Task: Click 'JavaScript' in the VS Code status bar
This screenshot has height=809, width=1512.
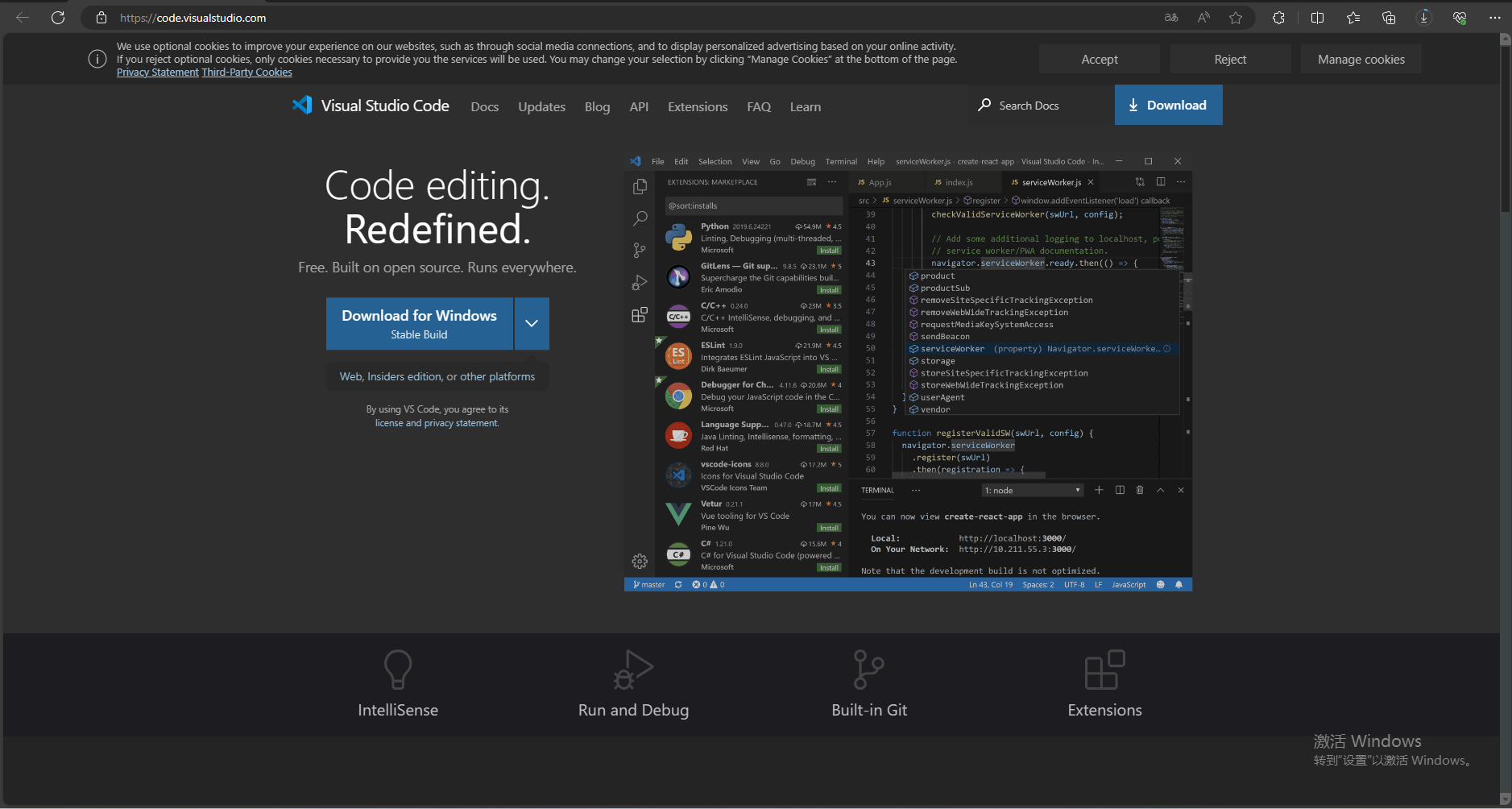Action: (x=1129, y=585)
